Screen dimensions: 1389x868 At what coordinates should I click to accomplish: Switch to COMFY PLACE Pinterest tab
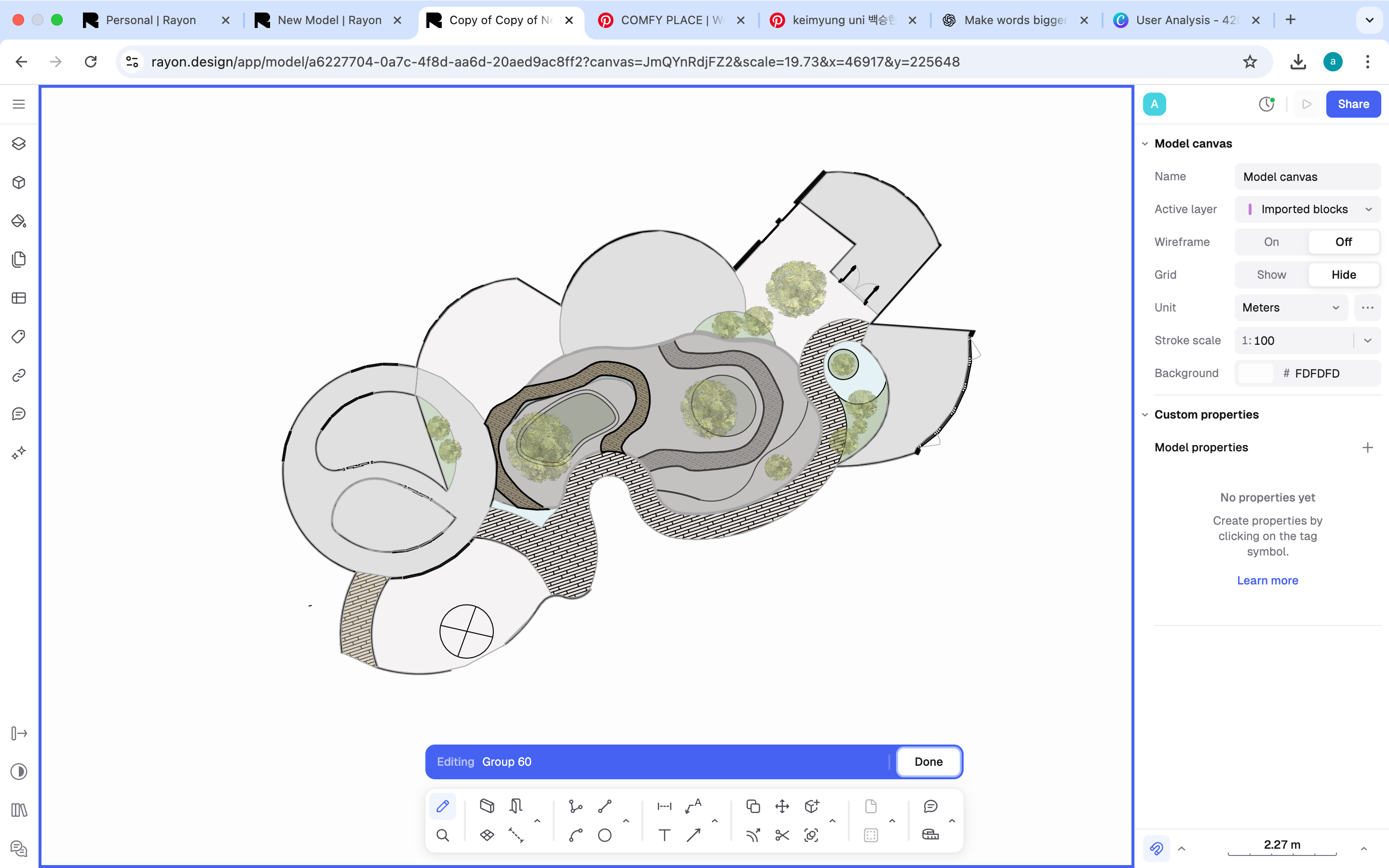pyautogui.click(x=670, y=20)
